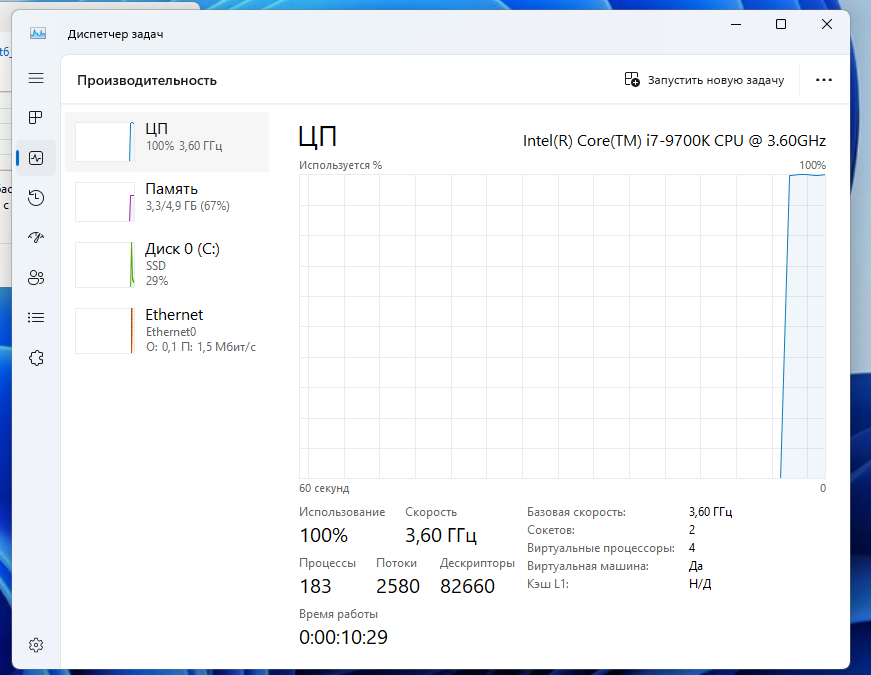Select the Ethernet performance item
The height and width of the screenshot is (675, 871).
(x=167, y=331)
